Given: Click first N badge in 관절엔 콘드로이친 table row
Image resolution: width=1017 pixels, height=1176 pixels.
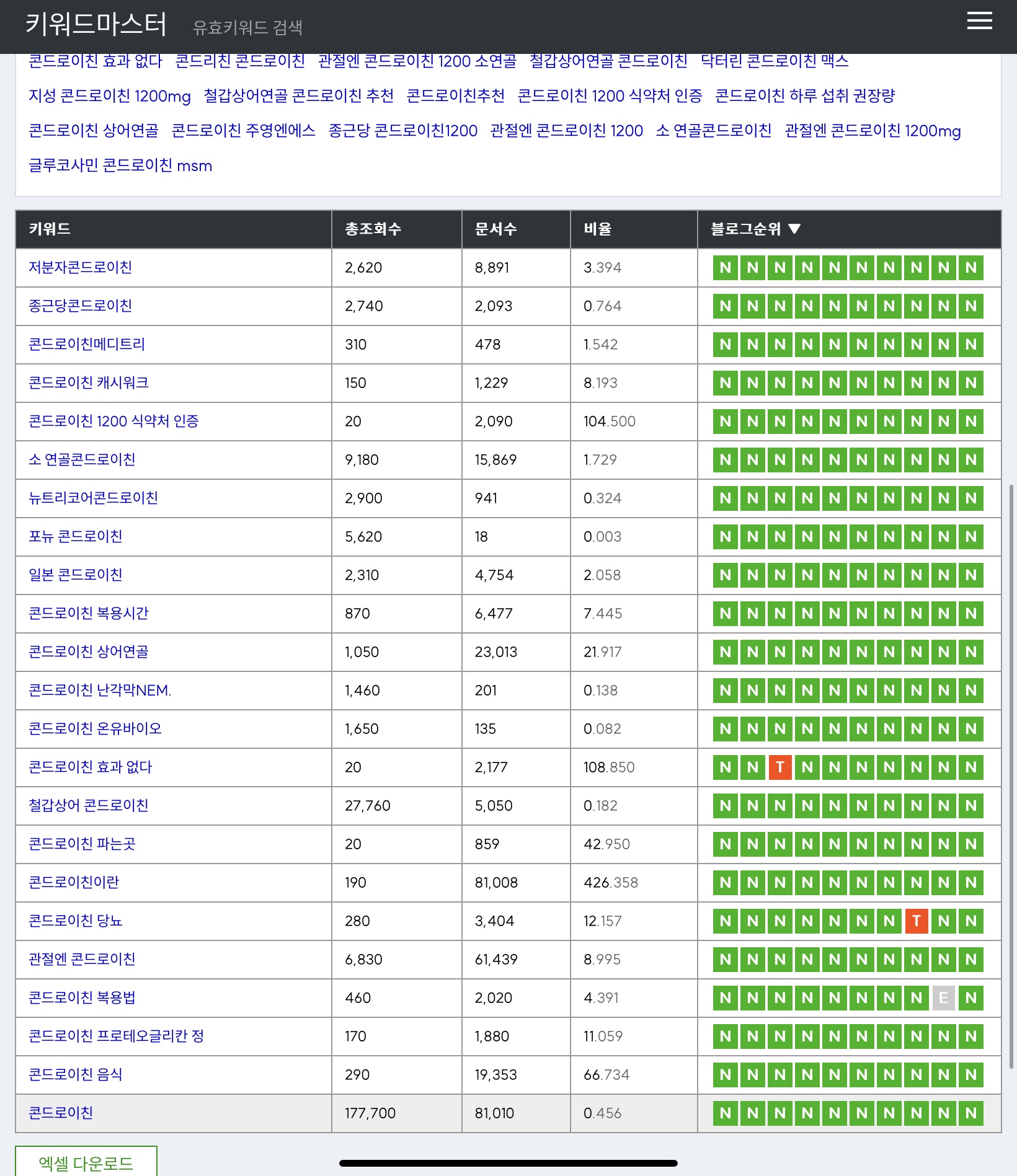Looking at the screenshot, I should pyautogui.click(x=726, y=960).
